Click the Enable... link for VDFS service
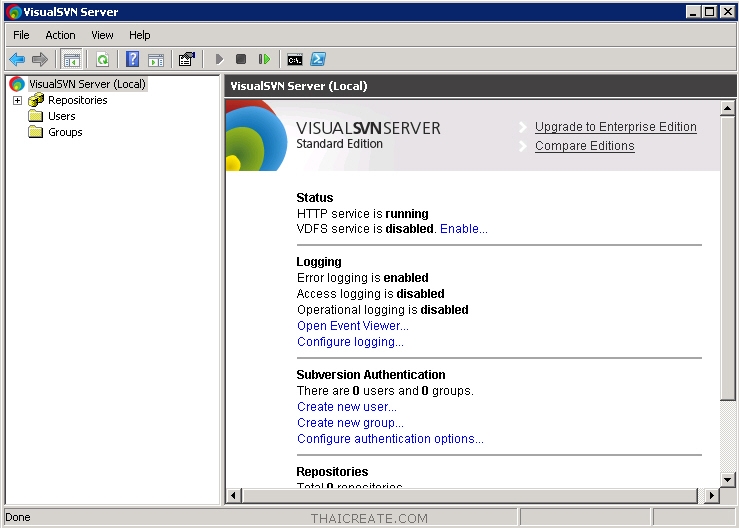The image size is (739, 528). click(463, 229)
